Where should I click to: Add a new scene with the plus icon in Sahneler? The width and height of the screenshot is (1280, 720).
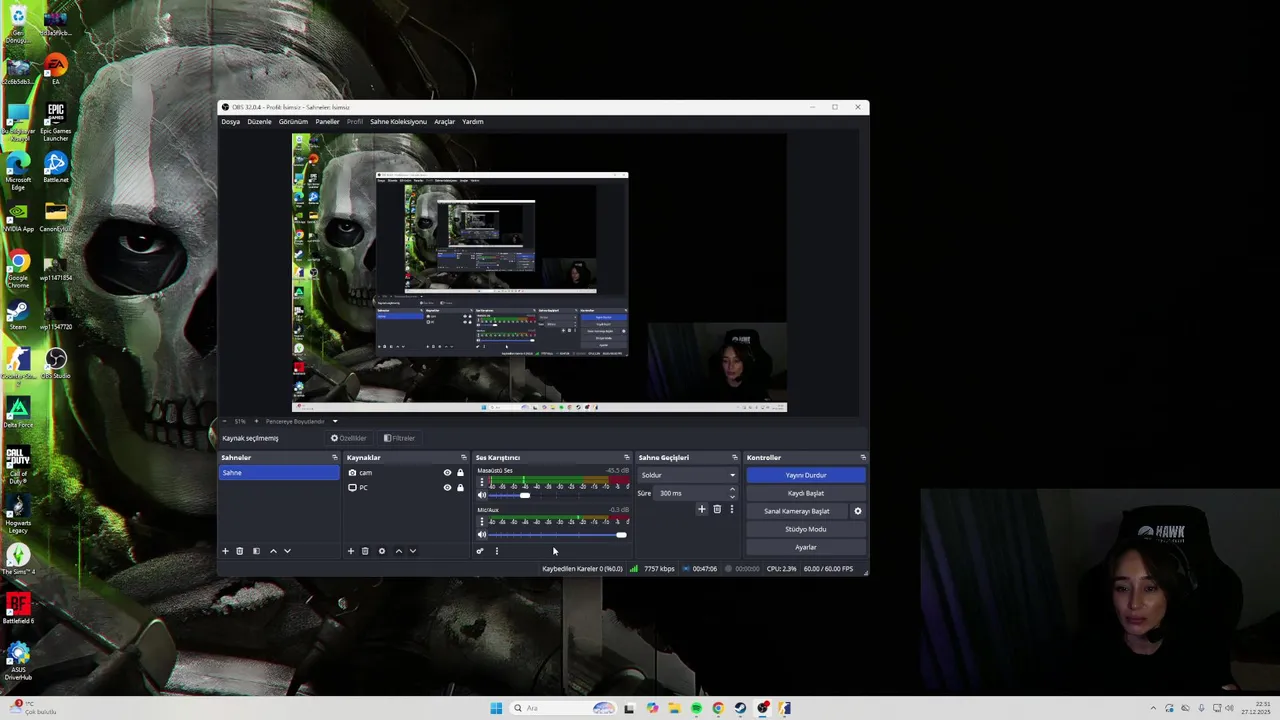(225, 551)
